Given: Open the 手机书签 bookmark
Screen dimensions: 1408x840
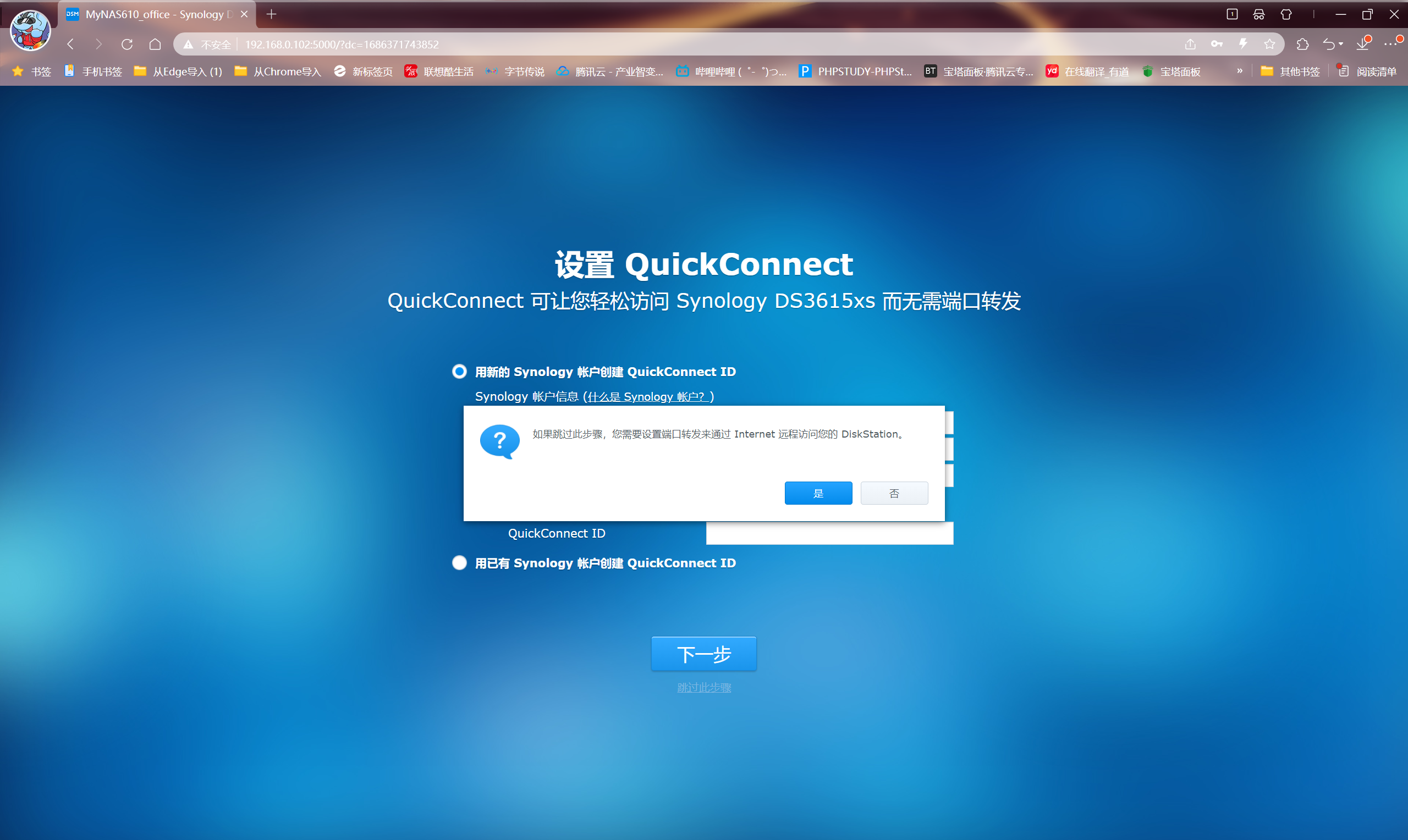Looking at the screenshot, I should [x=94, y=71].
